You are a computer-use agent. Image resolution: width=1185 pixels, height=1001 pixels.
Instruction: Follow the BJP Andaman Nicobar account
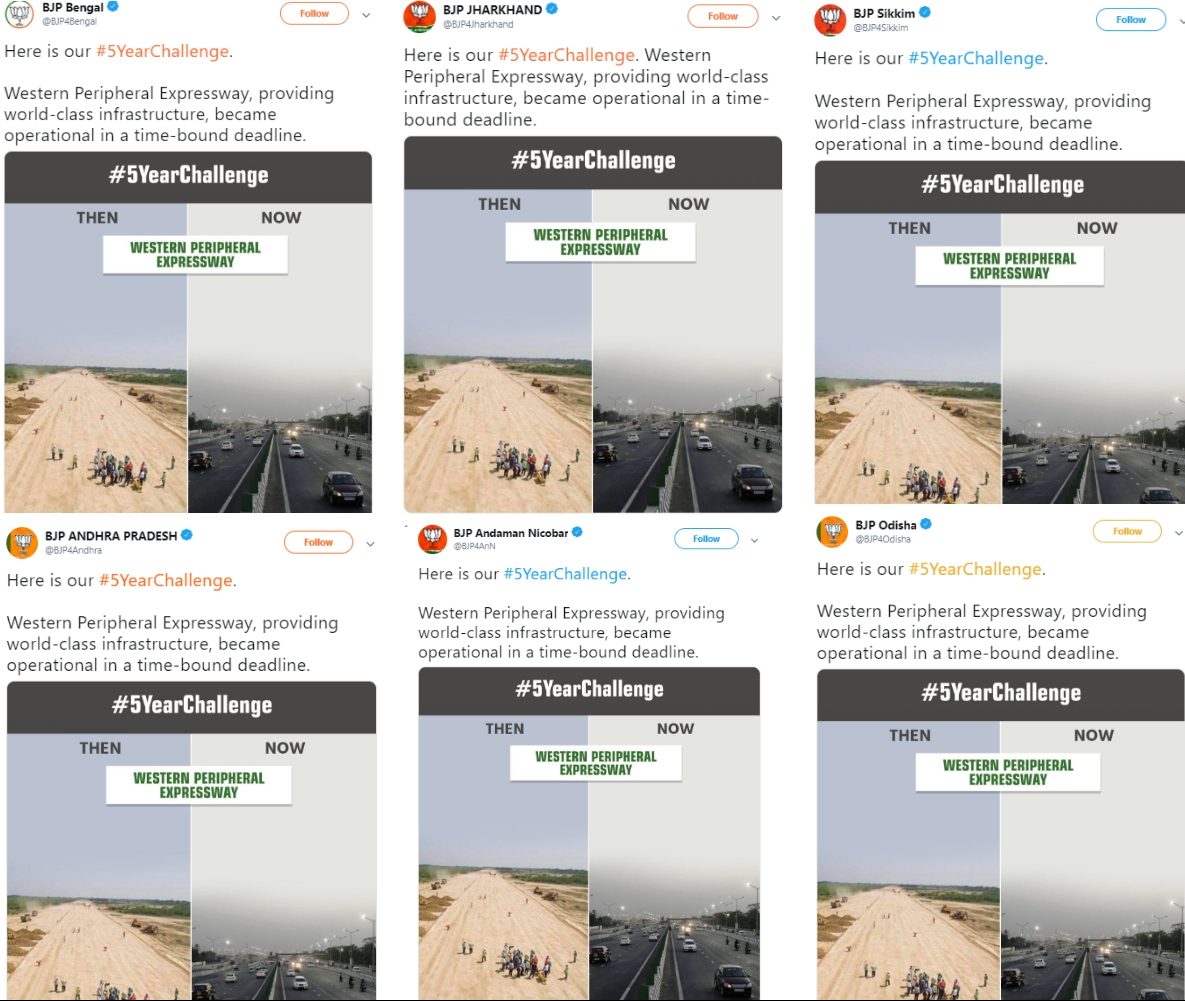point(706,539)
